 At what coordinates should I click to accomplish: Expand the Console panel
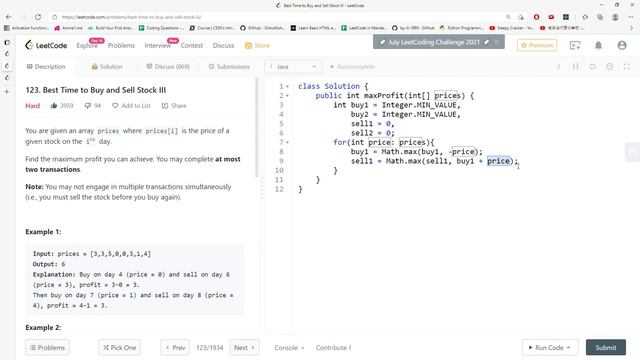pyautogui.click(x=289, y=347)
